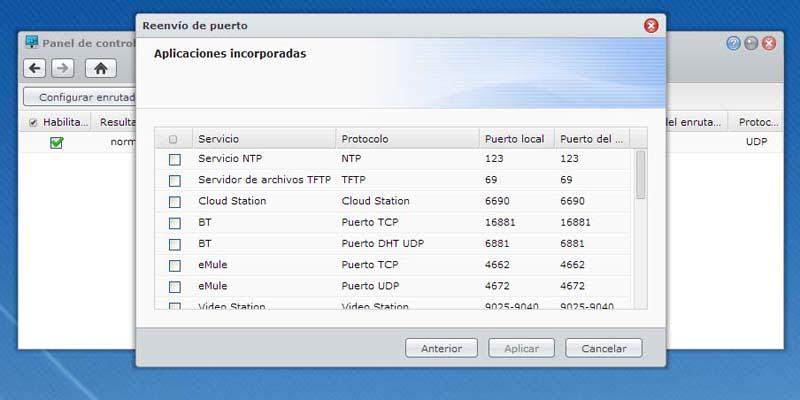The width and height of the screenshot is (800, 400).
Task: Go back in Panel de control
Action: pos(35,68)
